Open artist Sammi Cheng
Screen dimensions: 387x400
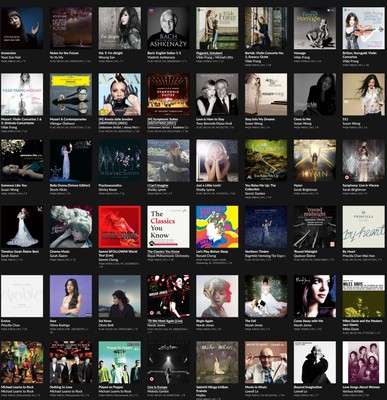(107, 260)
